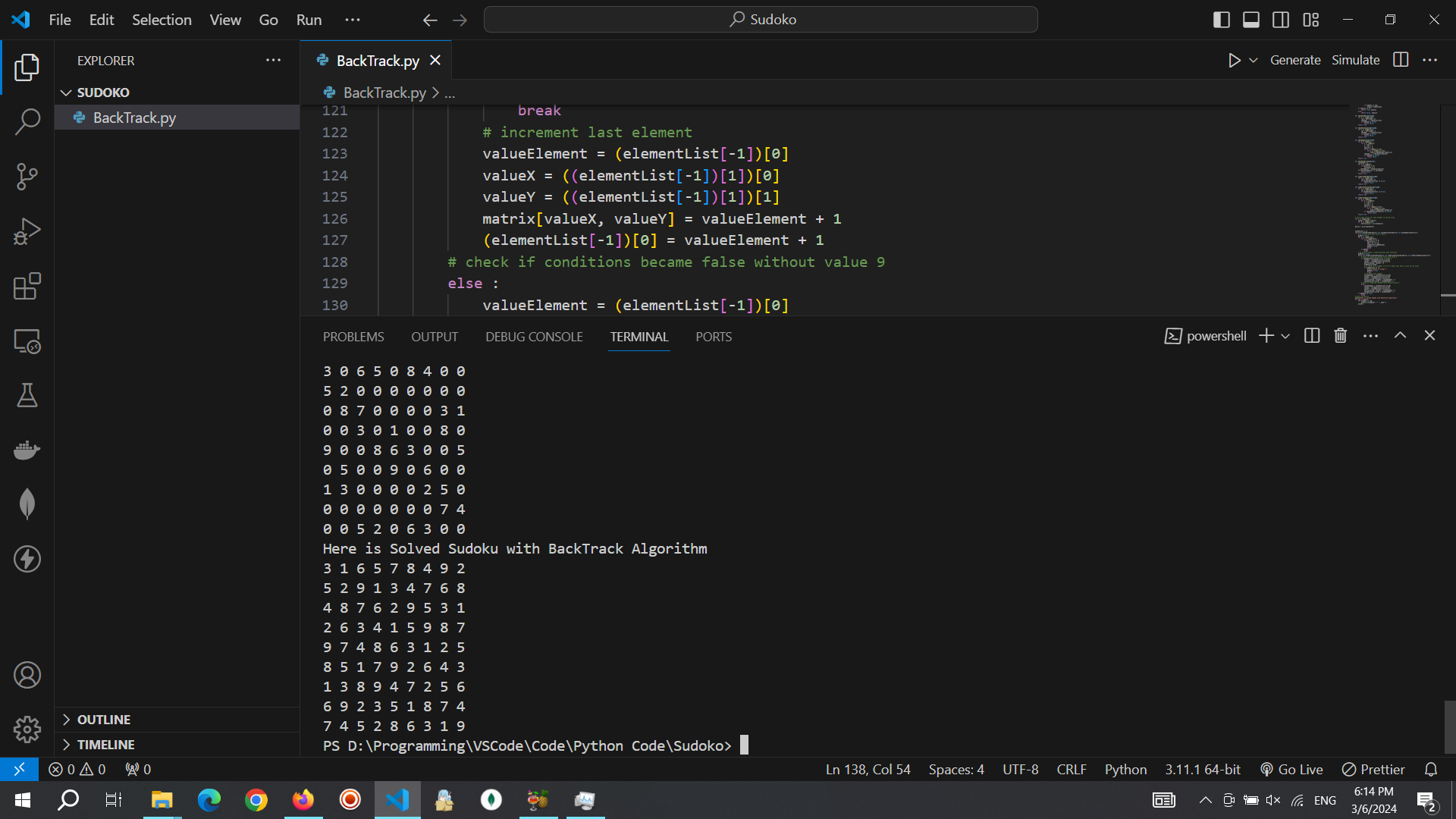
Task: Open Source Control view
Action: 27,177
